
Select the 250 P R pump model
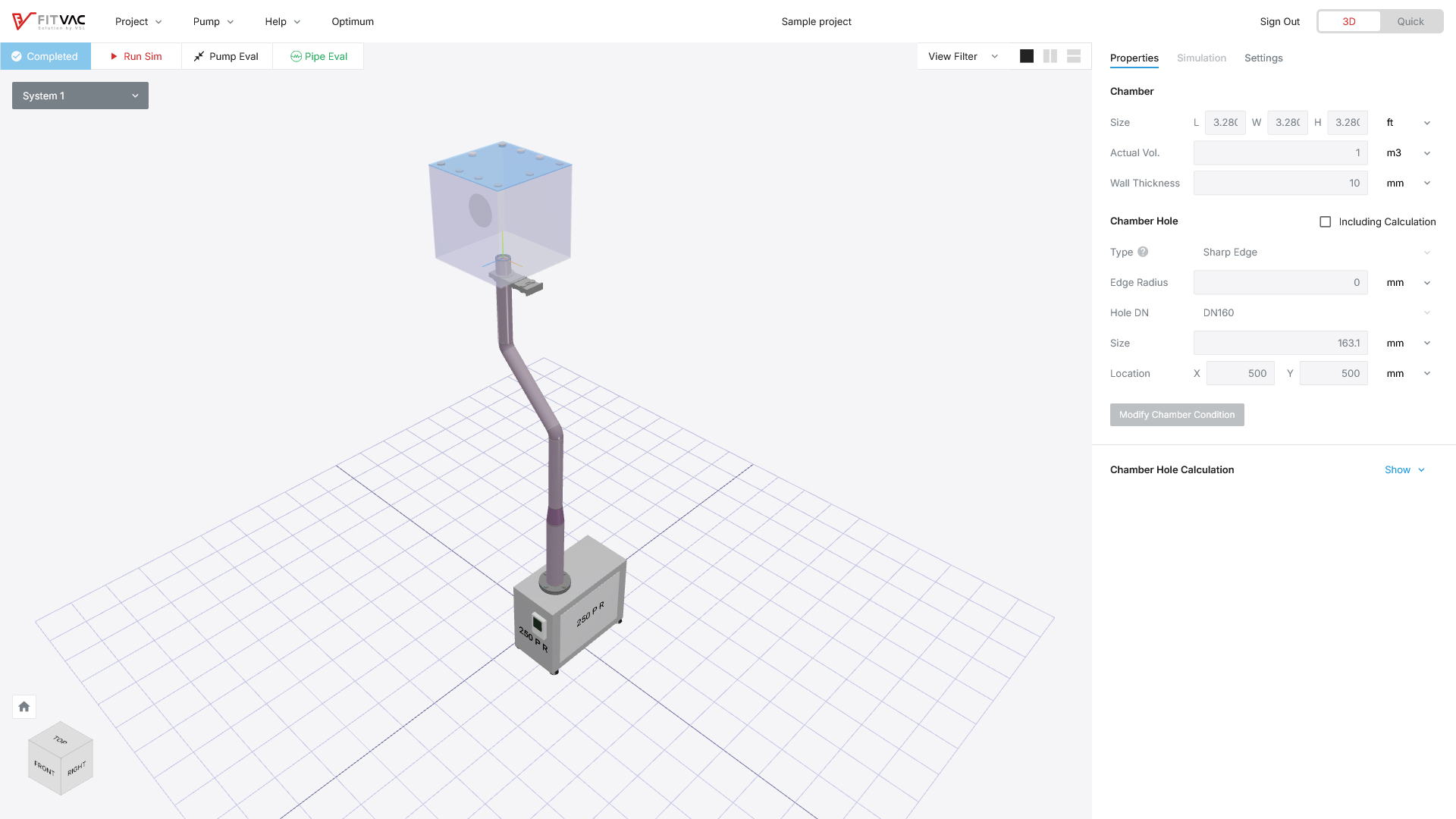pyautogui.click(x=570, y=607)
